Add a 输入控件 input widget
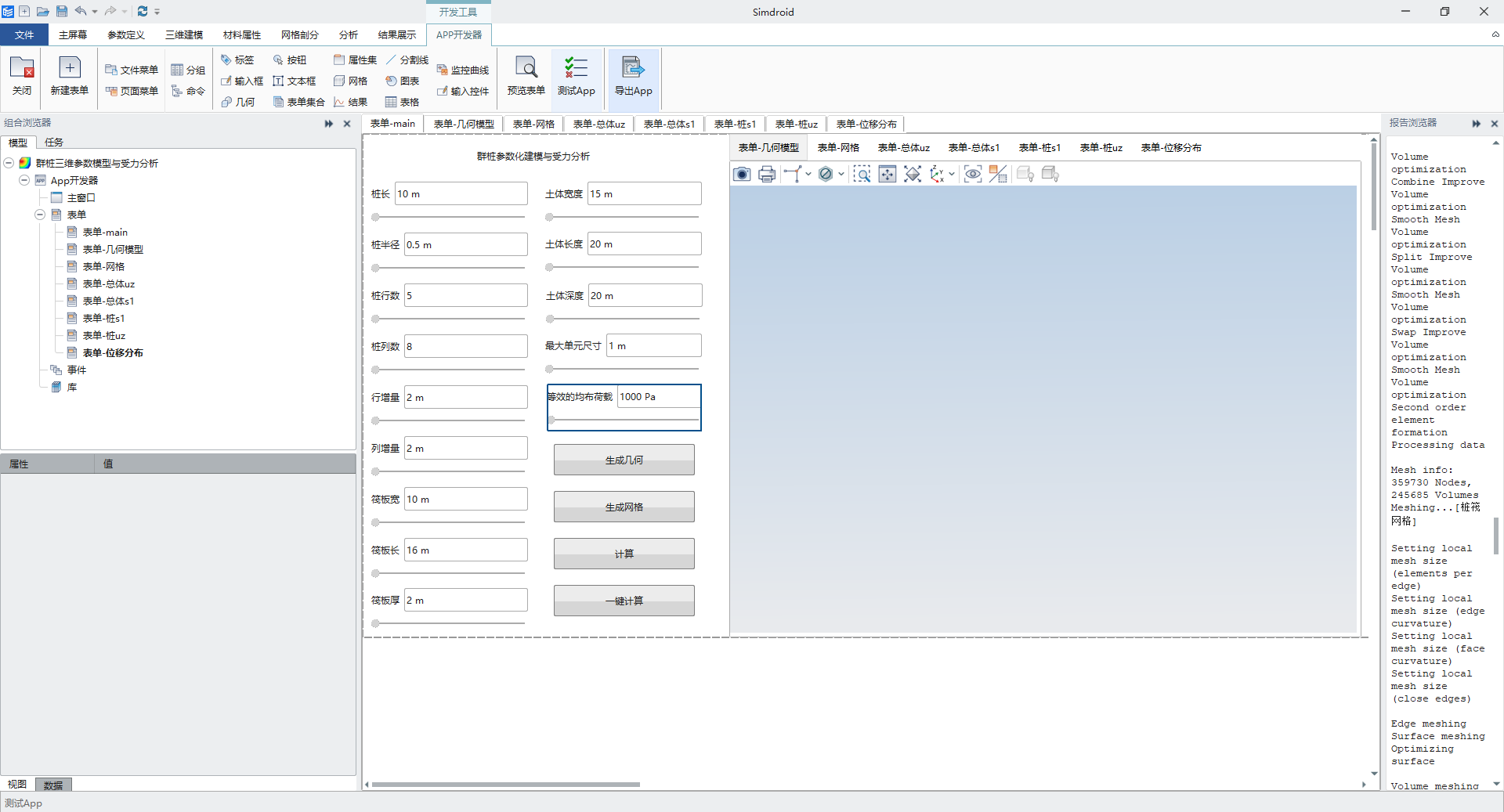This screenshot has height=812, width=1504. point(463,91)
